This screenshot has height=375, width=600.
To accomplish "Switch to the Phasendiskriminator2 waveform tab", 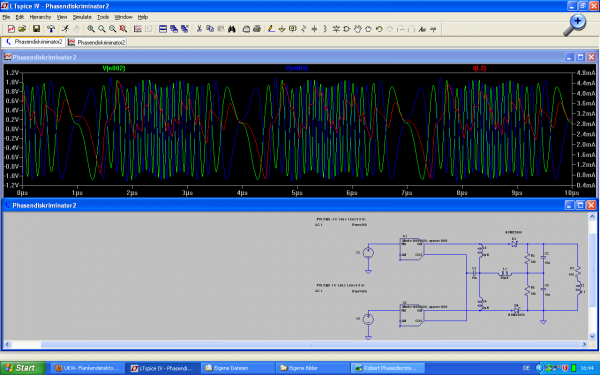I will click(96, 42).
